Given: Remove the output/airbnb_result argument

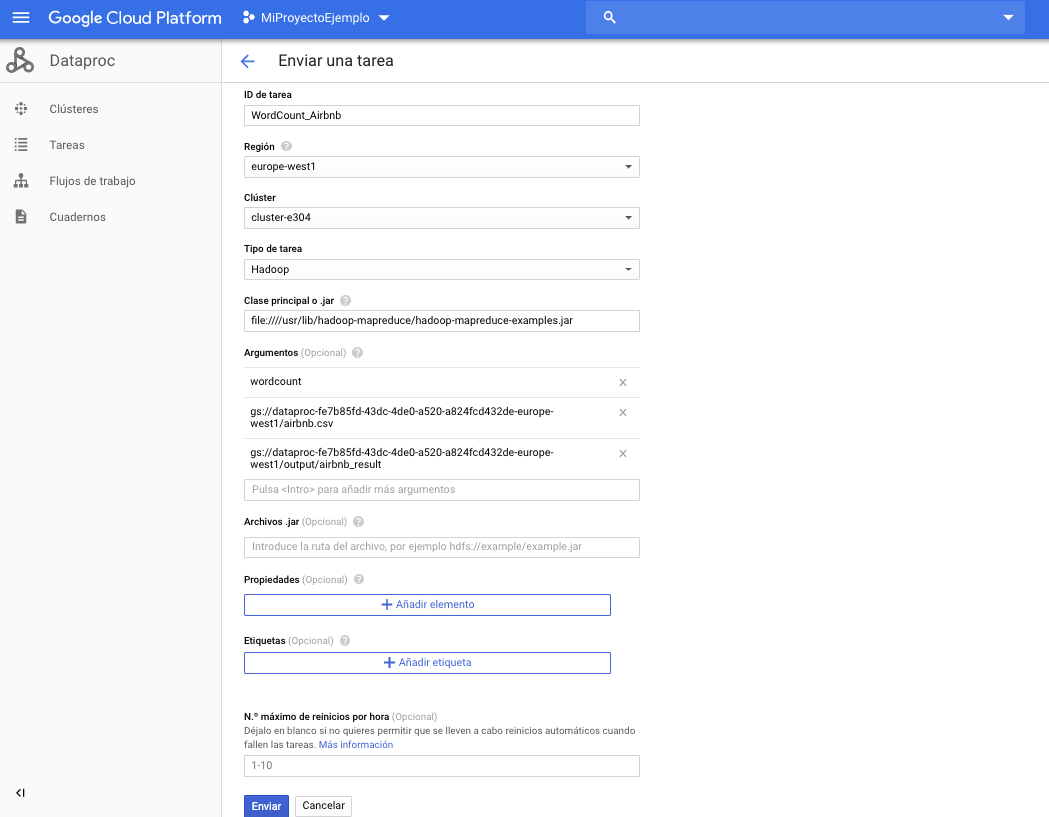Looking at the screenshot, I should pos(623,454).
